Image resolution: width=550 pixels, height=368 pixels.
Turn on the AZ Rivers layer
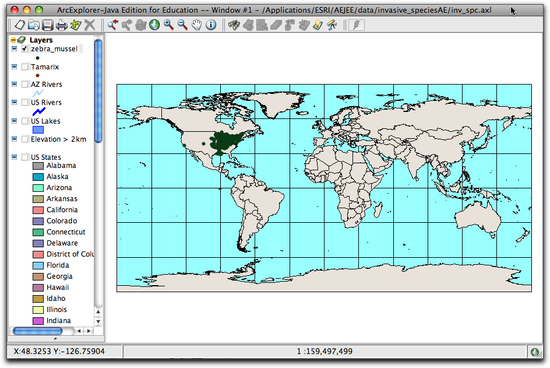click(x=25, y=84)
